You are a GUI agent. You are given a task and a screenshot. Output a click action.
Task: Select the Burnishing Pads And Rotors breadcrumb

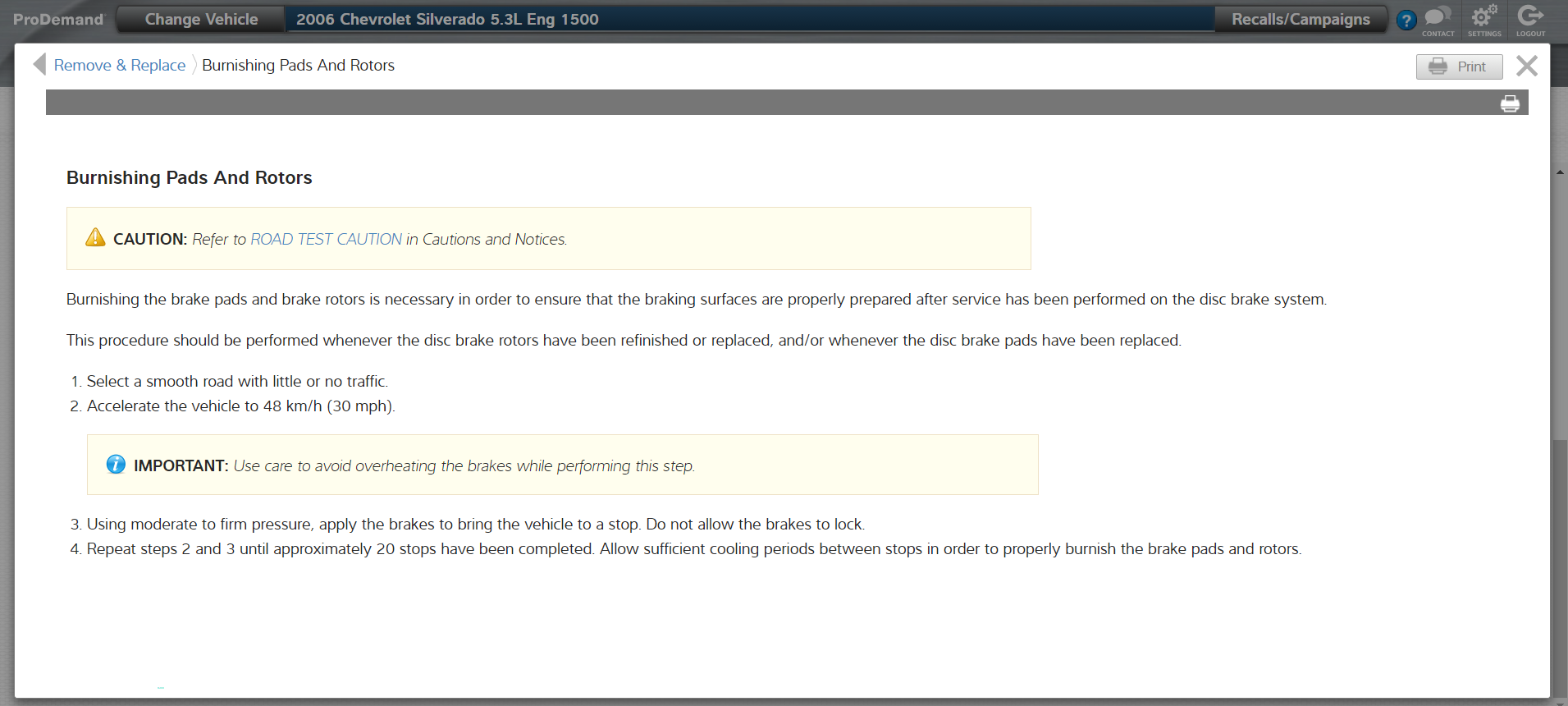tap(298, 66)
